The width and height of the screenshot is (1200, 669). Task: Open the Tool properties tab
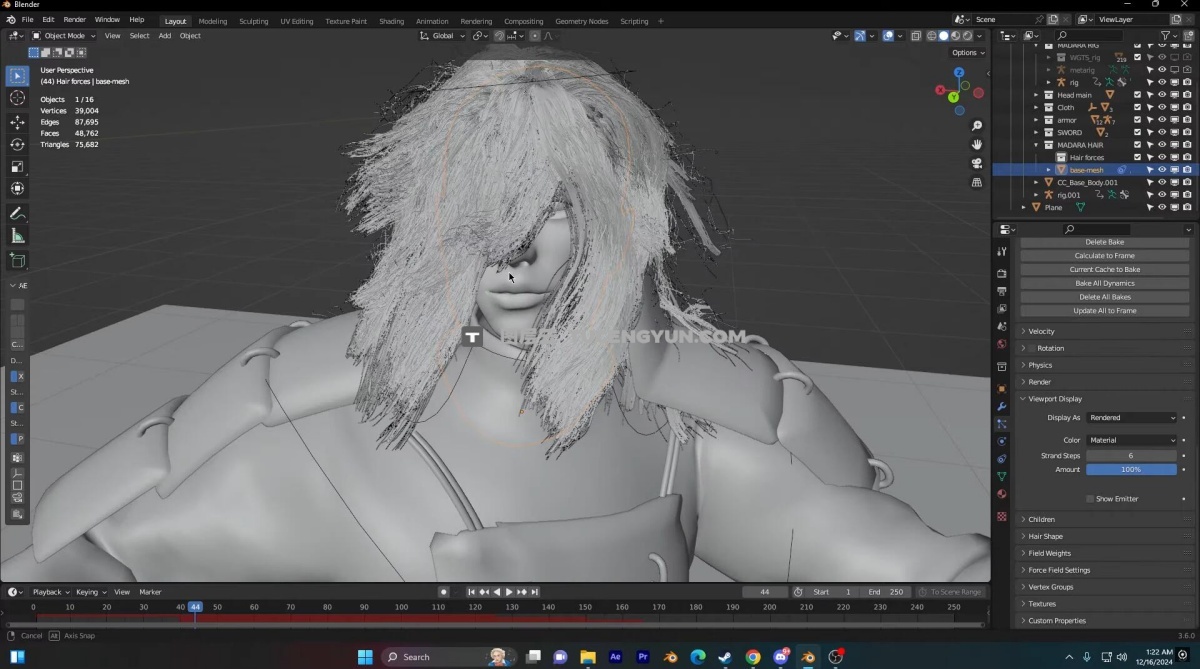click(x=1001, y=252)
